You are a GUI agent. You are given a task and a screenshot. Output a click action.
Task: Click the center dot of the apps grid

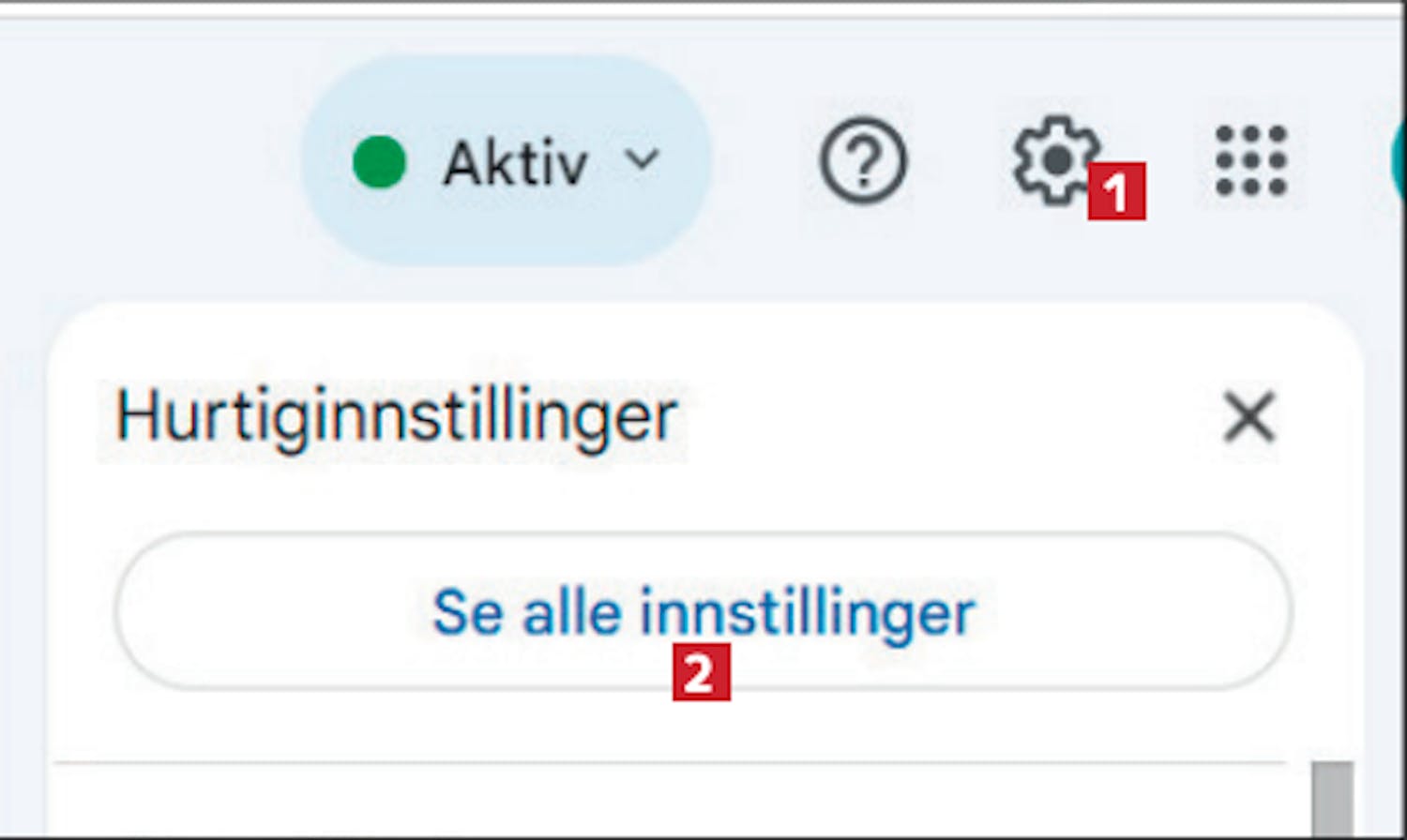click(1251, 161)
